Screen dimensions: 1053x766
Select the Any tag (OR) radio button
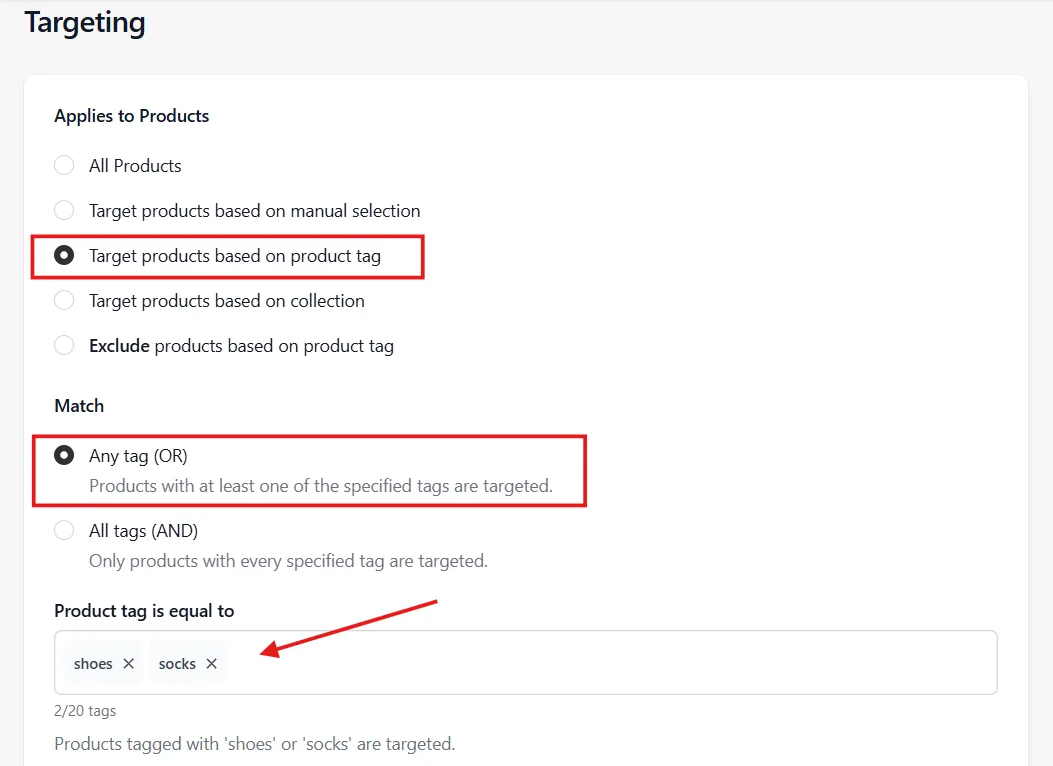(64, 455)
